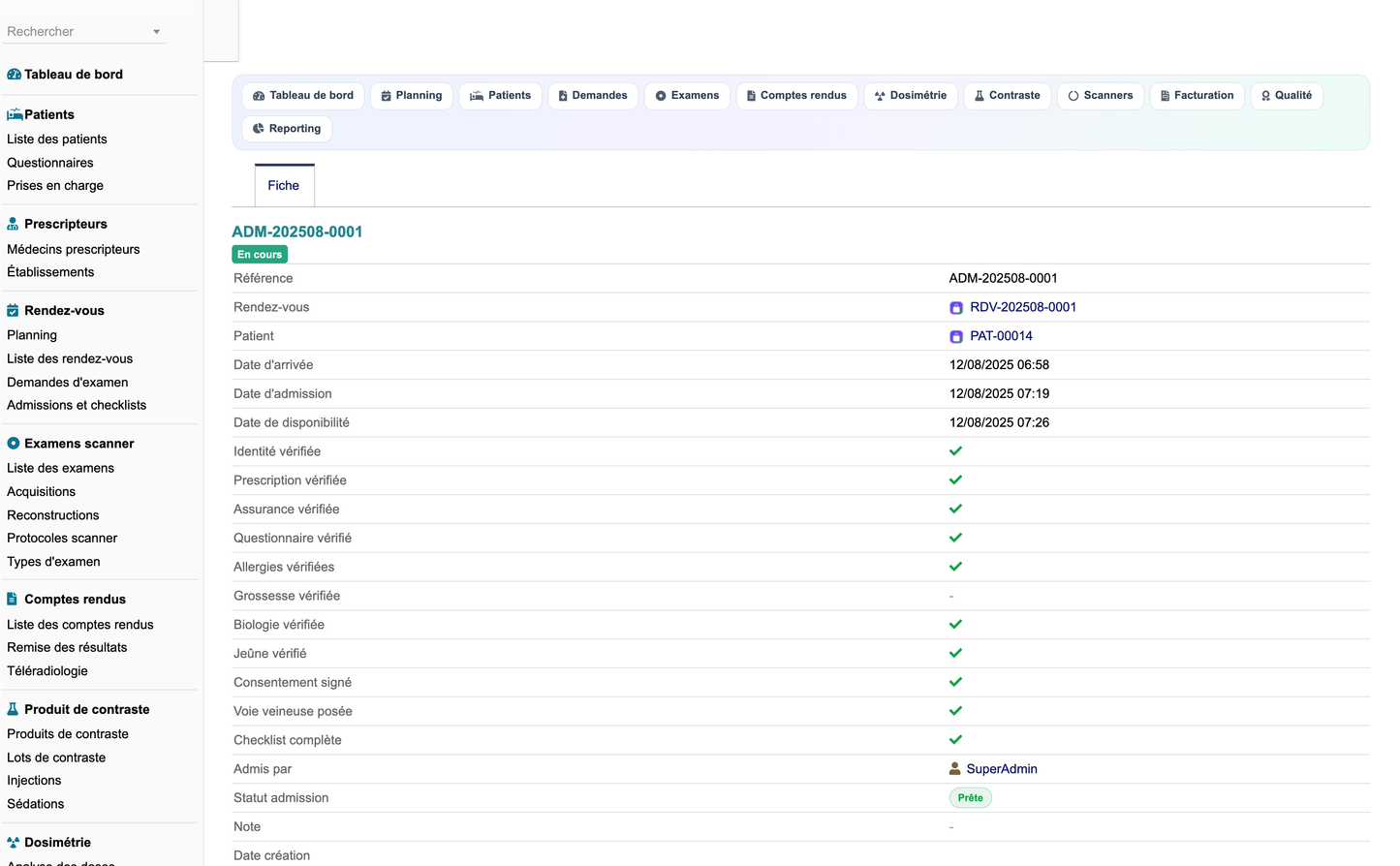Screen dimensions: 1400x866
Task: Open Demandes d'examen in sidebar
Action: click(68, 383)
